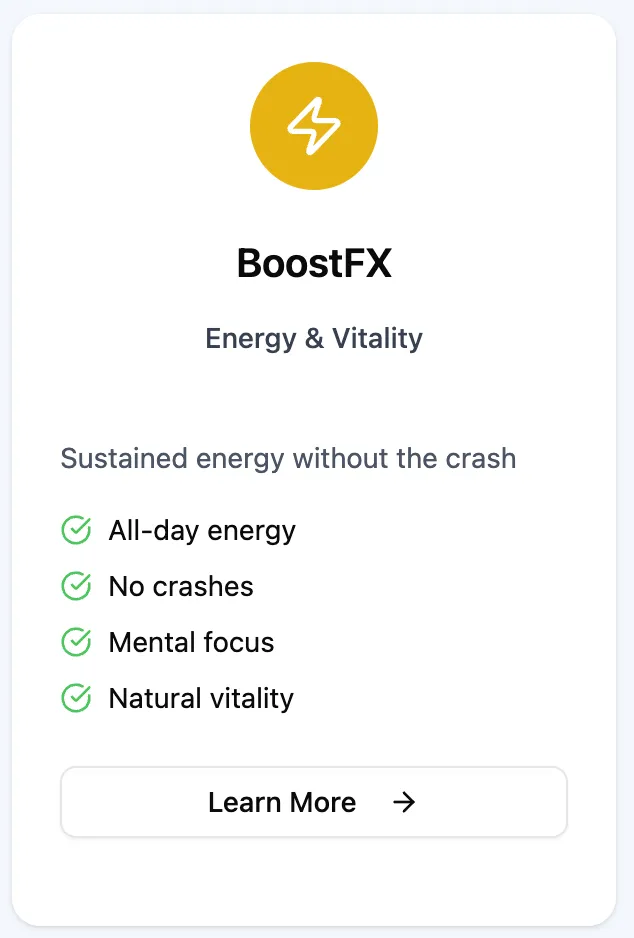Click the Energy & Vitality subtitle
Image resolution: width=634 pixels, height=938 pixels.
[314, 338]
